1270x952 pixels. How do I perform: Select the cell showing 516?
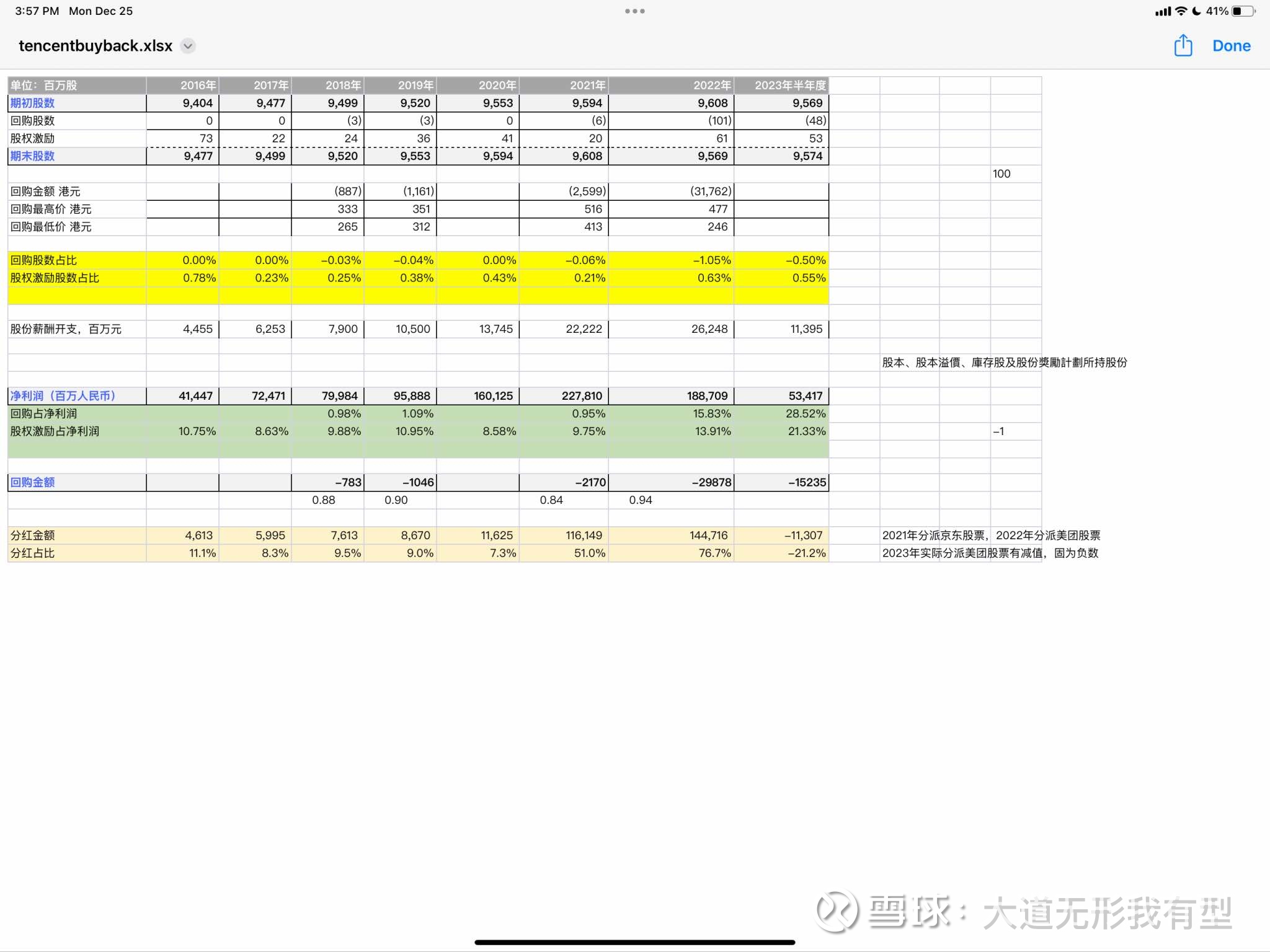click(564, 209)
